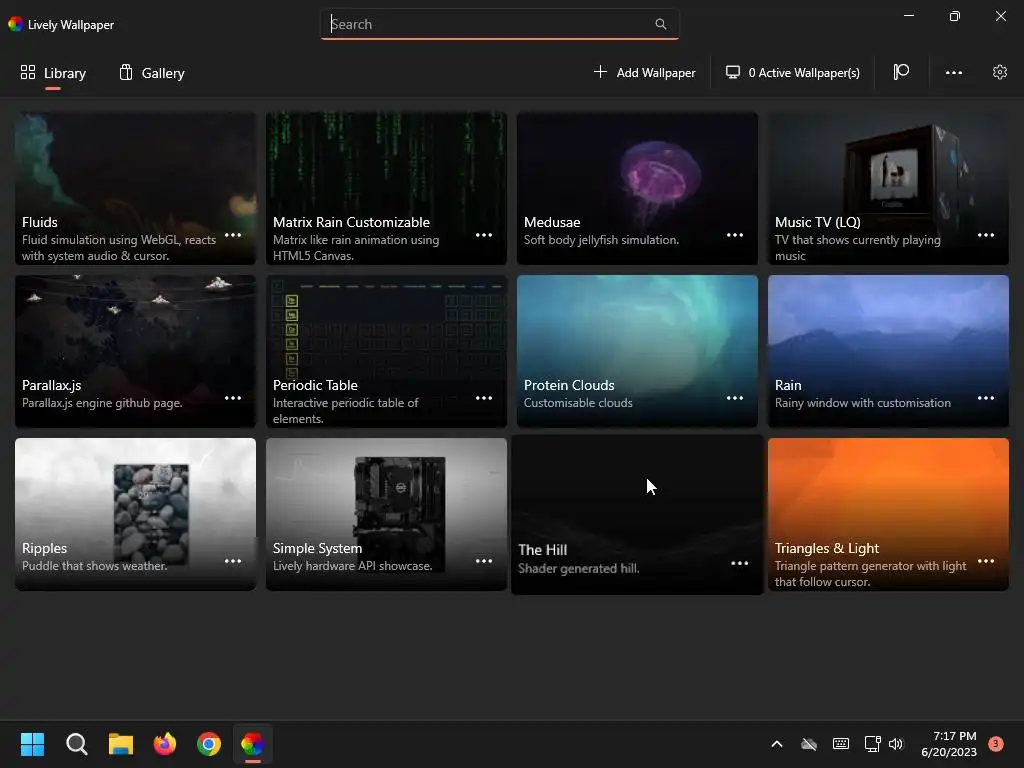The width and height of the screenshot is (1024, 768).
Task: Launch Firefox from the taskbar
Action: point(165,744)
